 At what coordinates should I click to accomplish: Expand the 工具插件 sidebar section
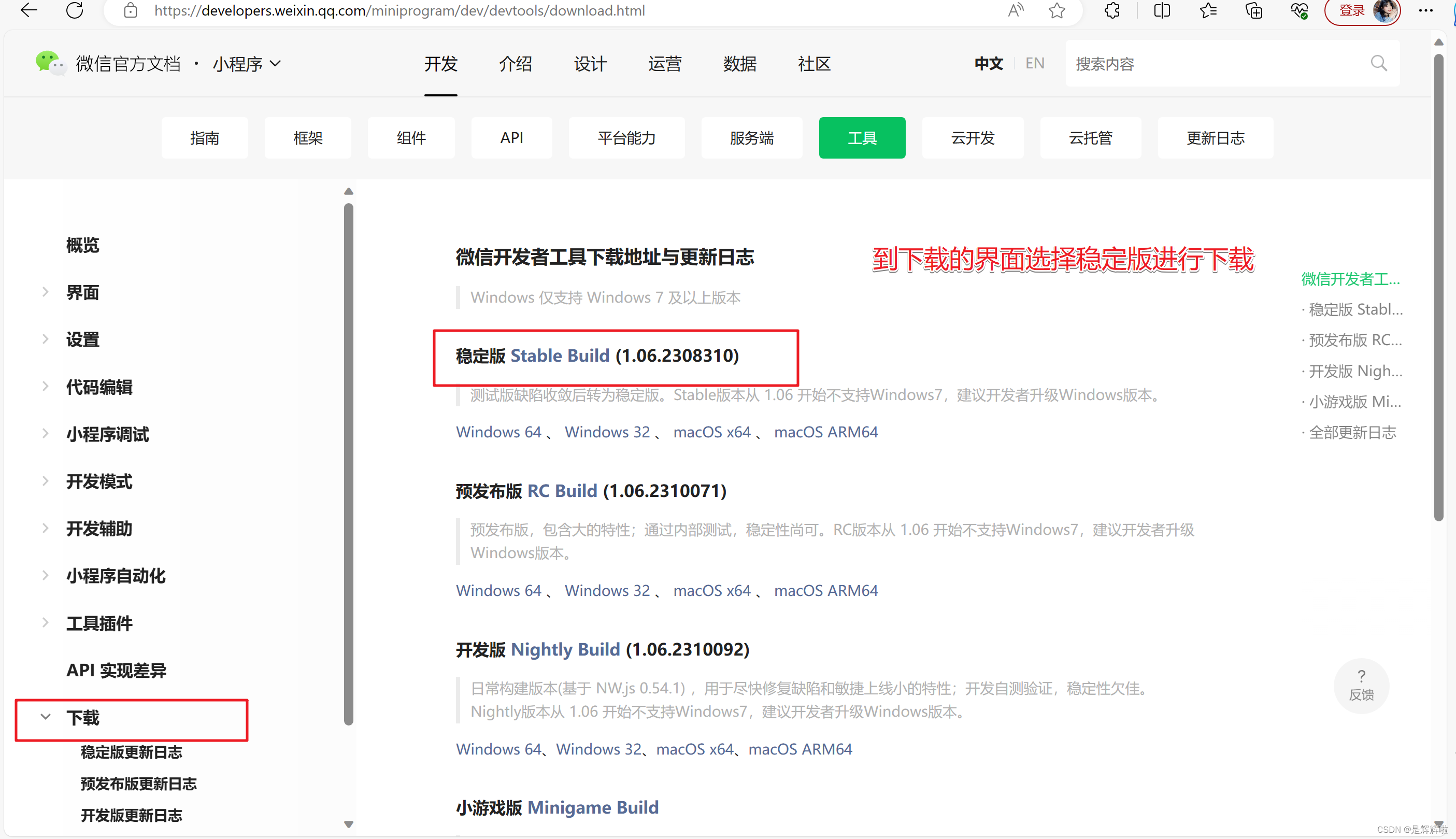pos(46,623)
